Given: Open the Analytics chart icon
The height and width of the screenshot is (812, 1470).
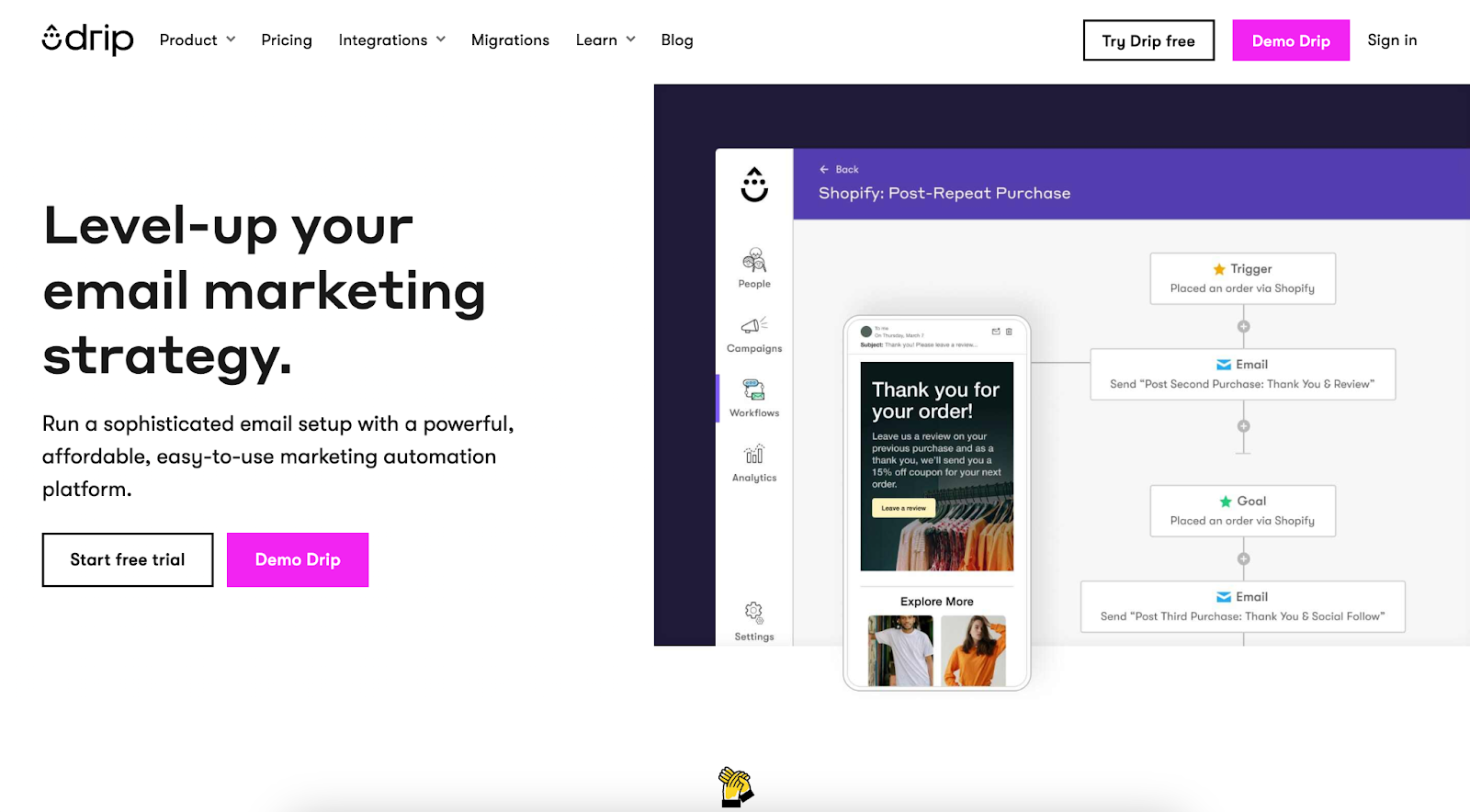Looking at the screenshot, I should [x=754, y=455].
